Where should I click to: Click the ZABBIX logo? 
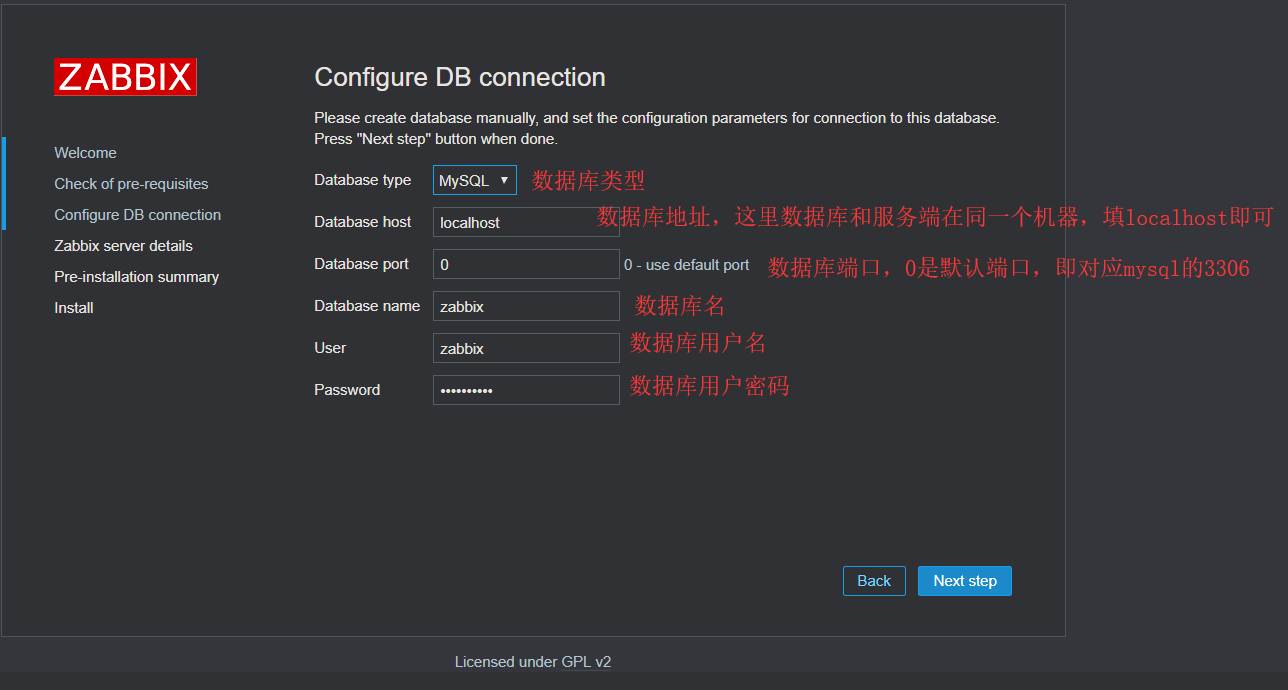(x=125, y=77)
